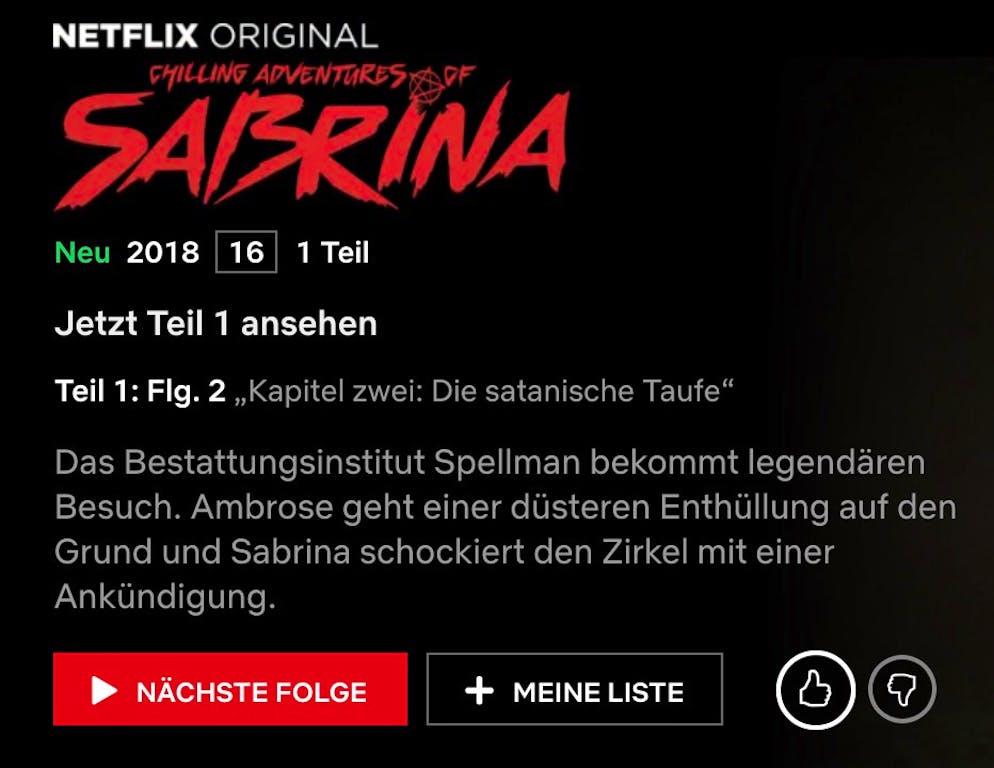
Task: Click the NETFLIX wordmark at top
Action: click(125, 36)
